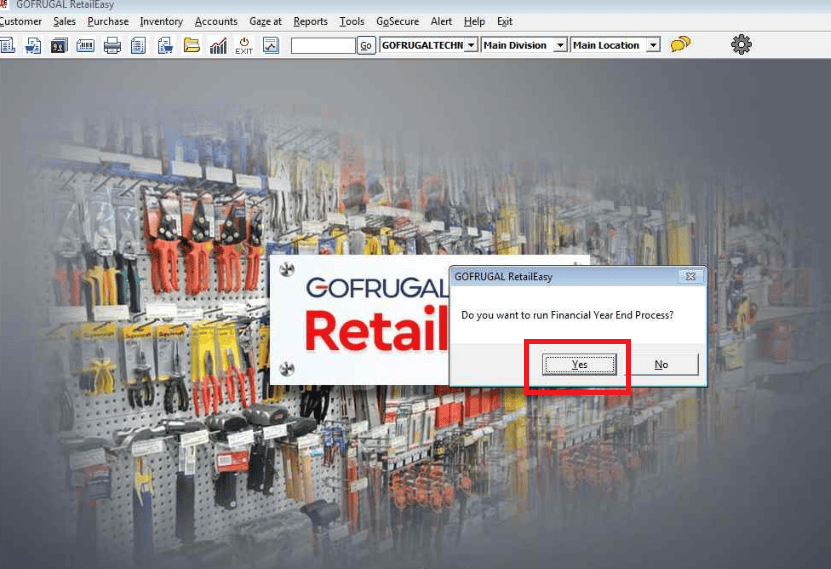Open the Help menu
831x569 pixels.
pos(474,21)
